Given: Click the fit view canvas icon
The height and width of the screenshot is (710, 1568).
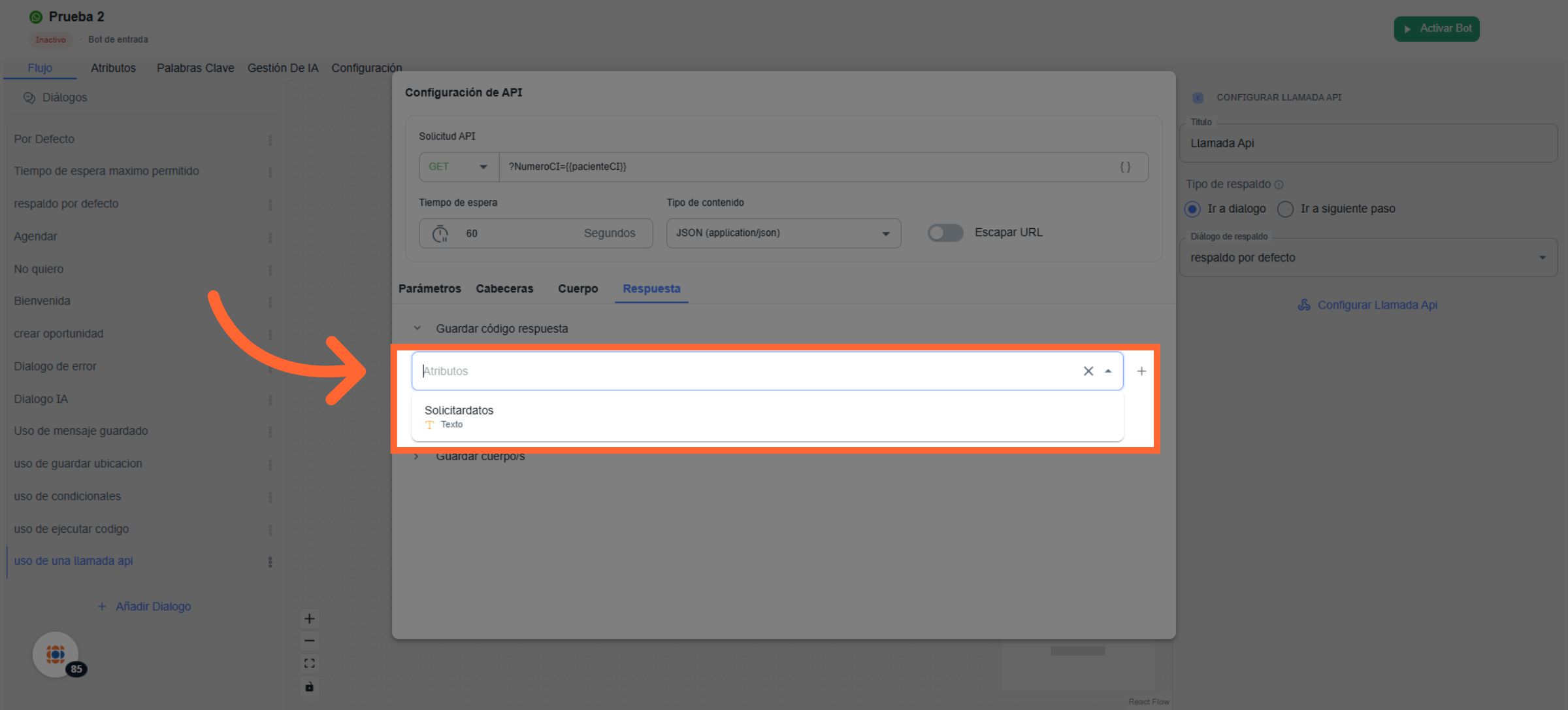Looking at the screenshot, I should coord(310,664).
